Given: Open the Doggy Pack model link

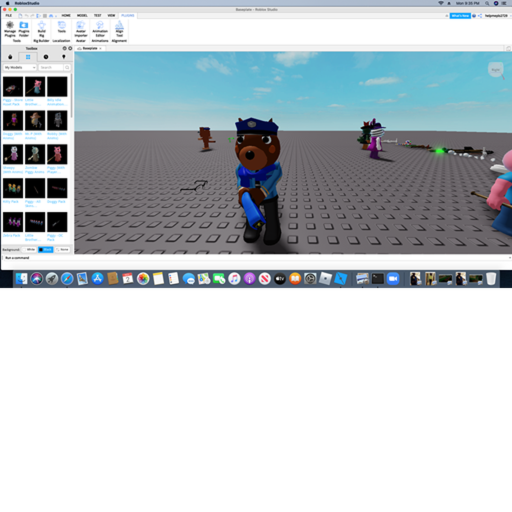Looking at the screenshot, I should pos(56,202).
